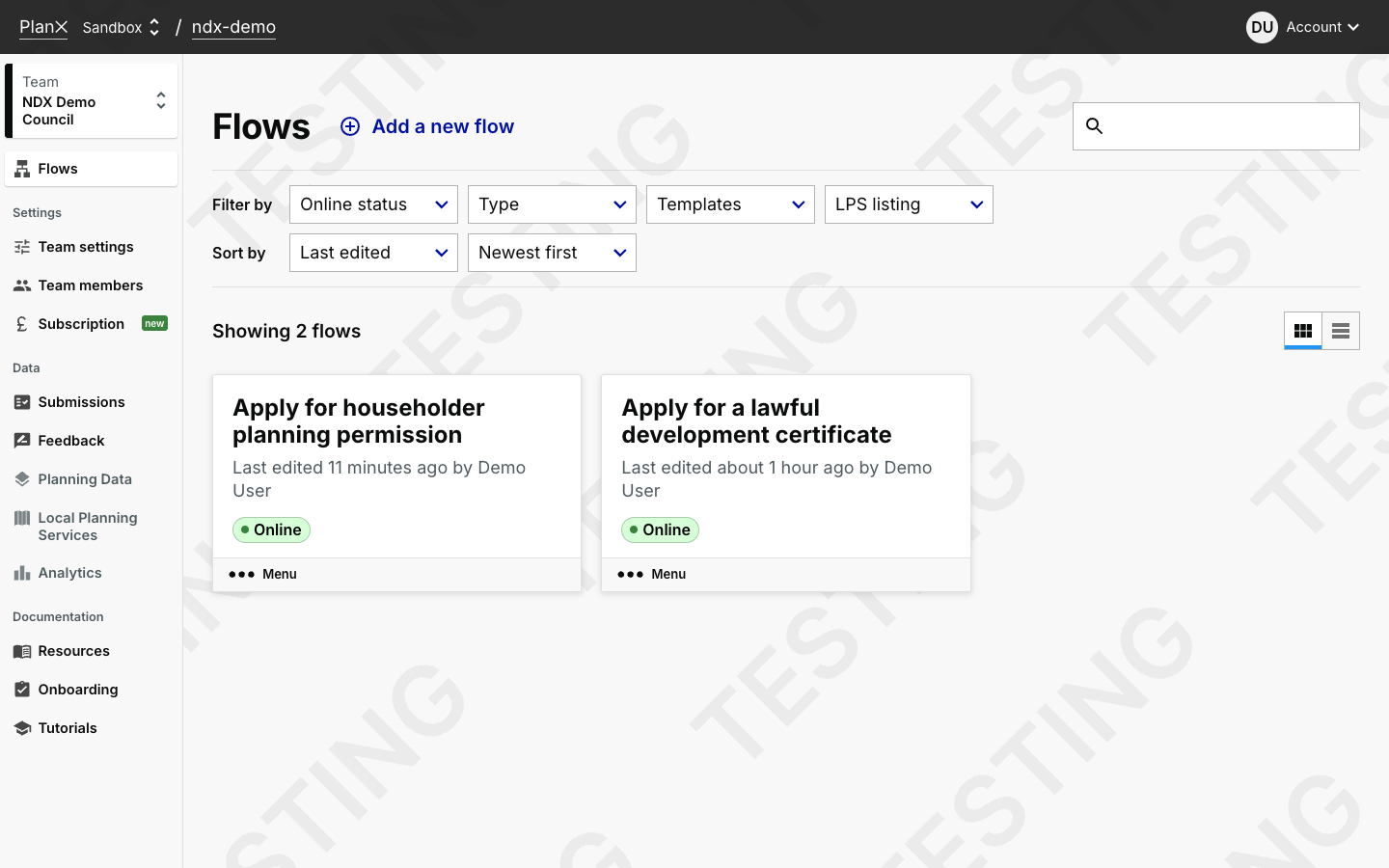Open the search magnifier icon
This screenshot has width=1389, height=868.
pos(1094,125)
